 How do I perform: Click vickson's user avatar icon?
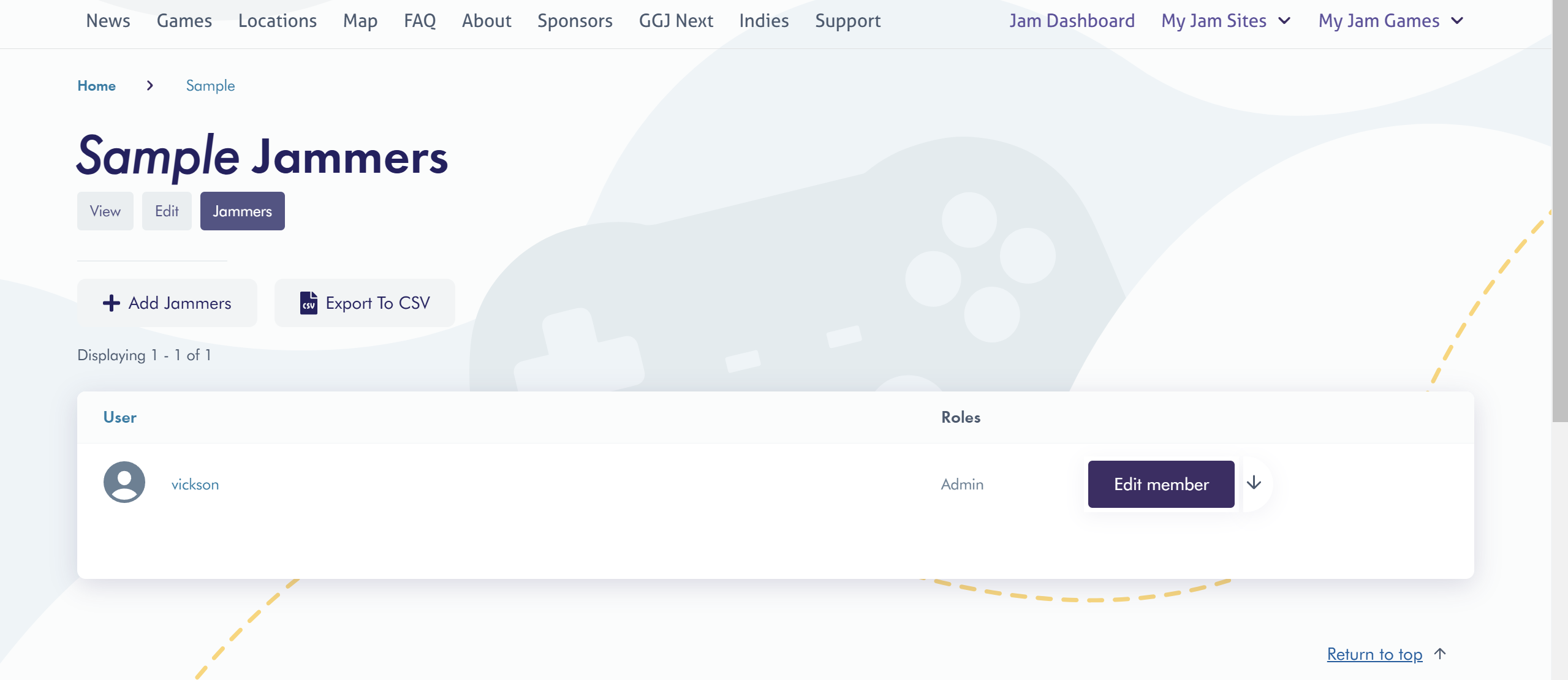tap(124, 483)
